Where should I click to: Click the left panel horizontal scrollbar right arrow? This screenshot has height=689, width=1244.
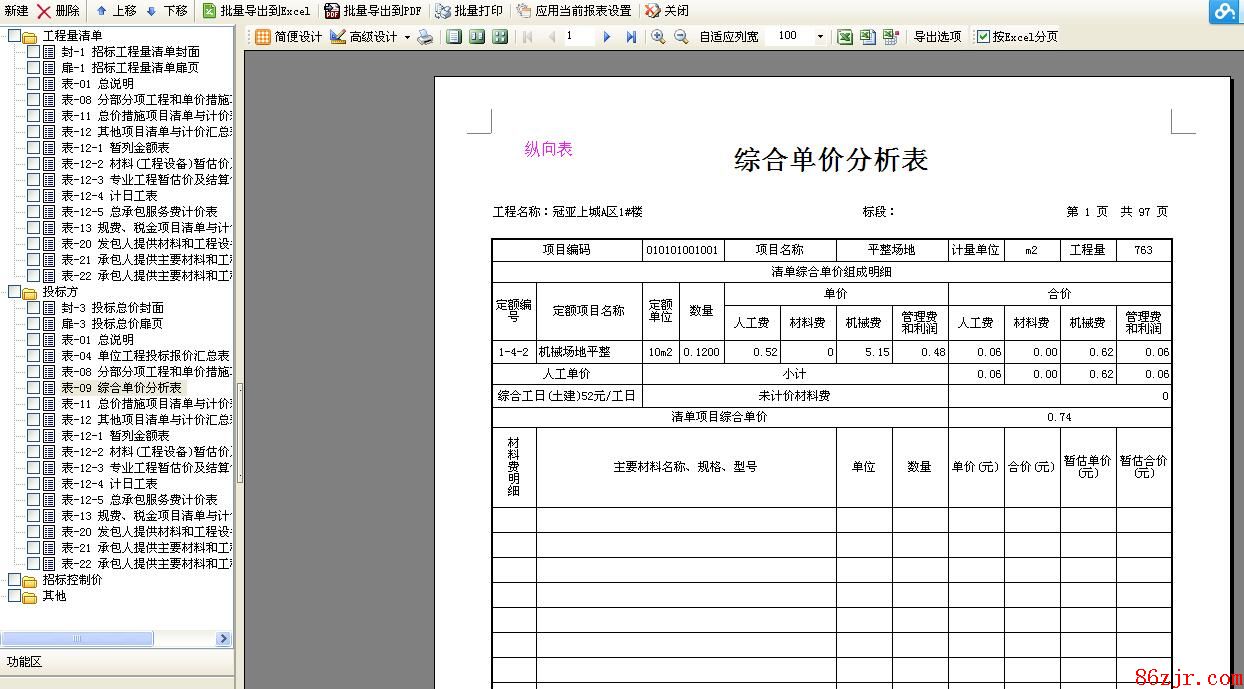223,639
